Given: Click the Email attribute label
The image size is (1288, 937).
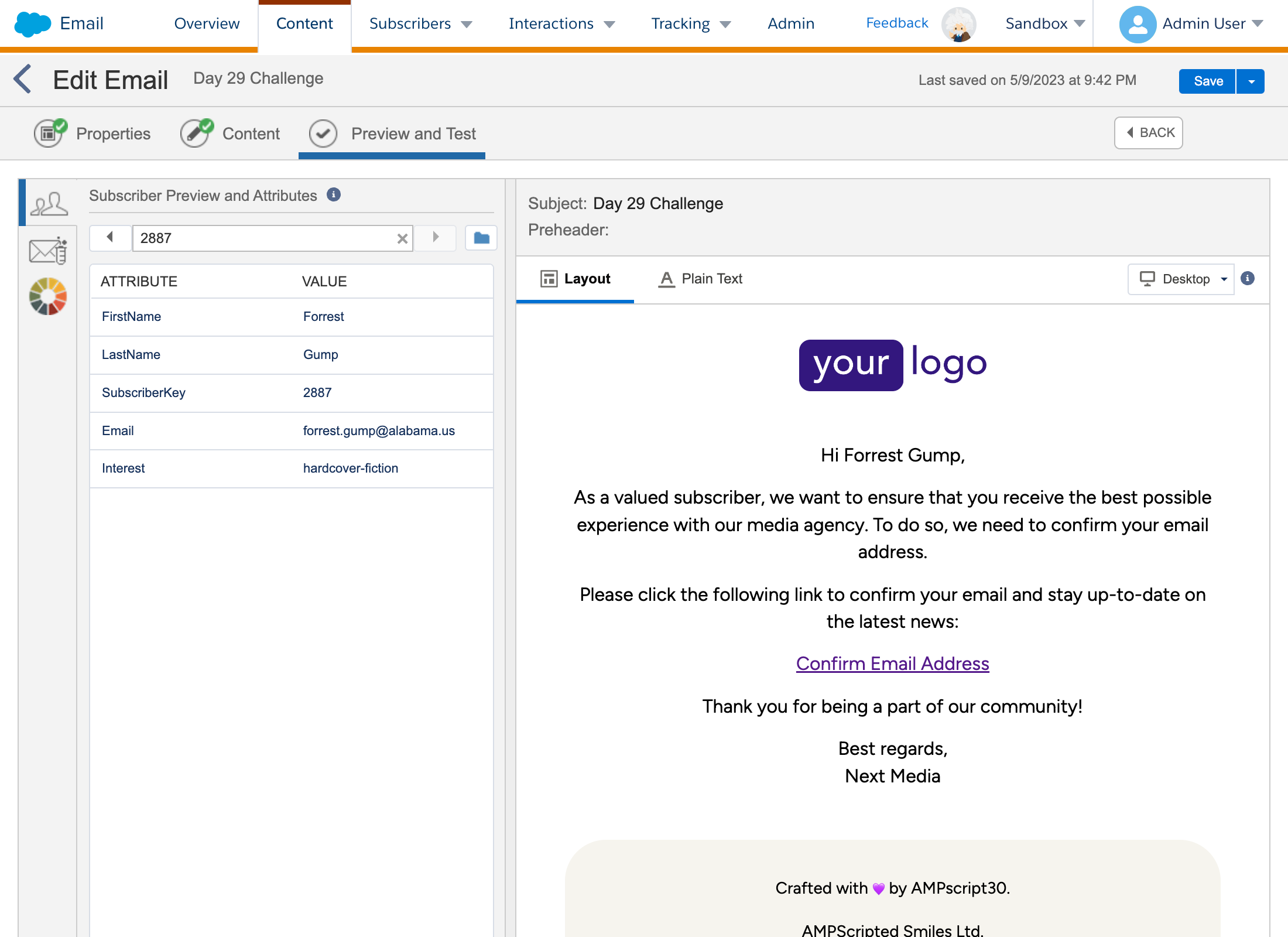Looking at the screenshot, I should tap(118, 430).
